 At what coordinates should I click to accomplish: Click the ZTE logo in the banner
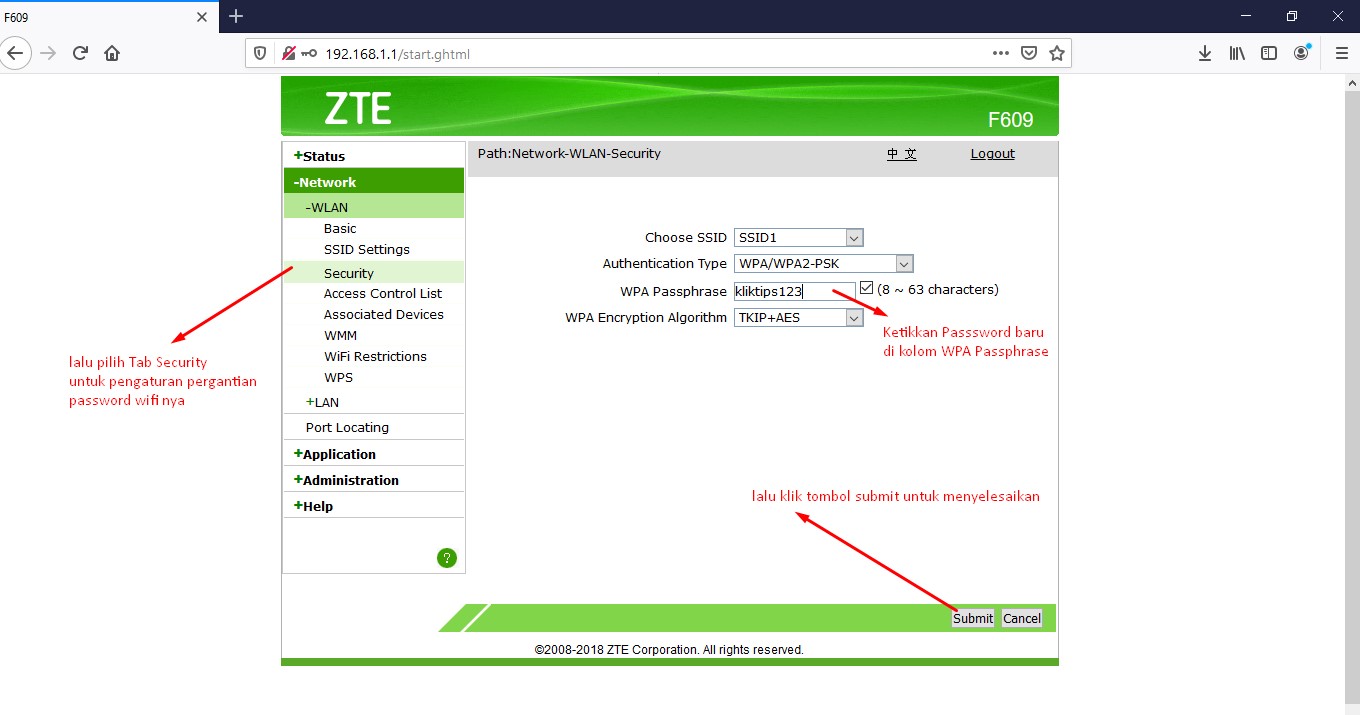(x=357, y=110)
